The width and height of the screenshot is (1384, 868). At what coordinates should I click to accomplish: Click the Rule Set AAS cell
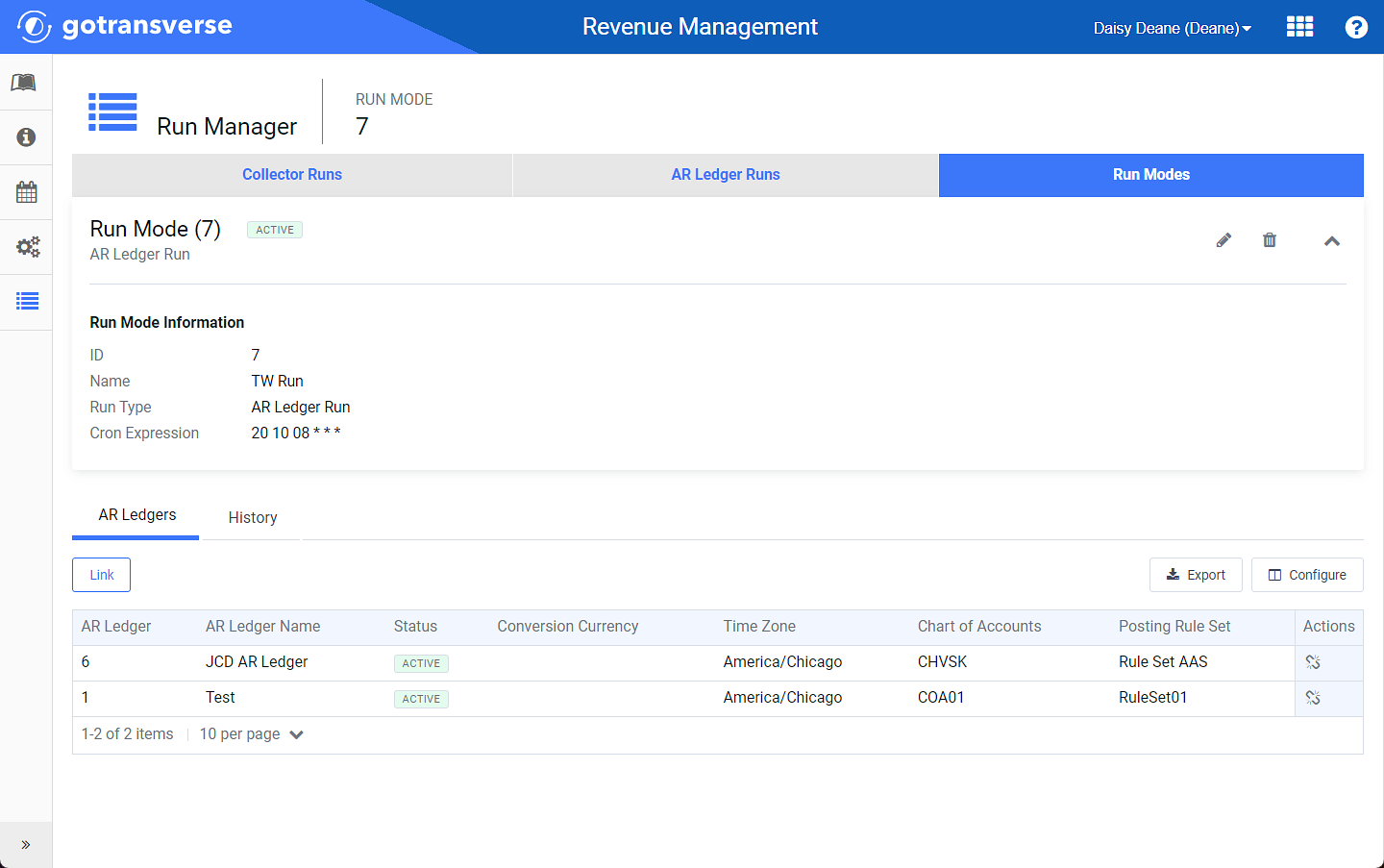(x=1163, y=662)
